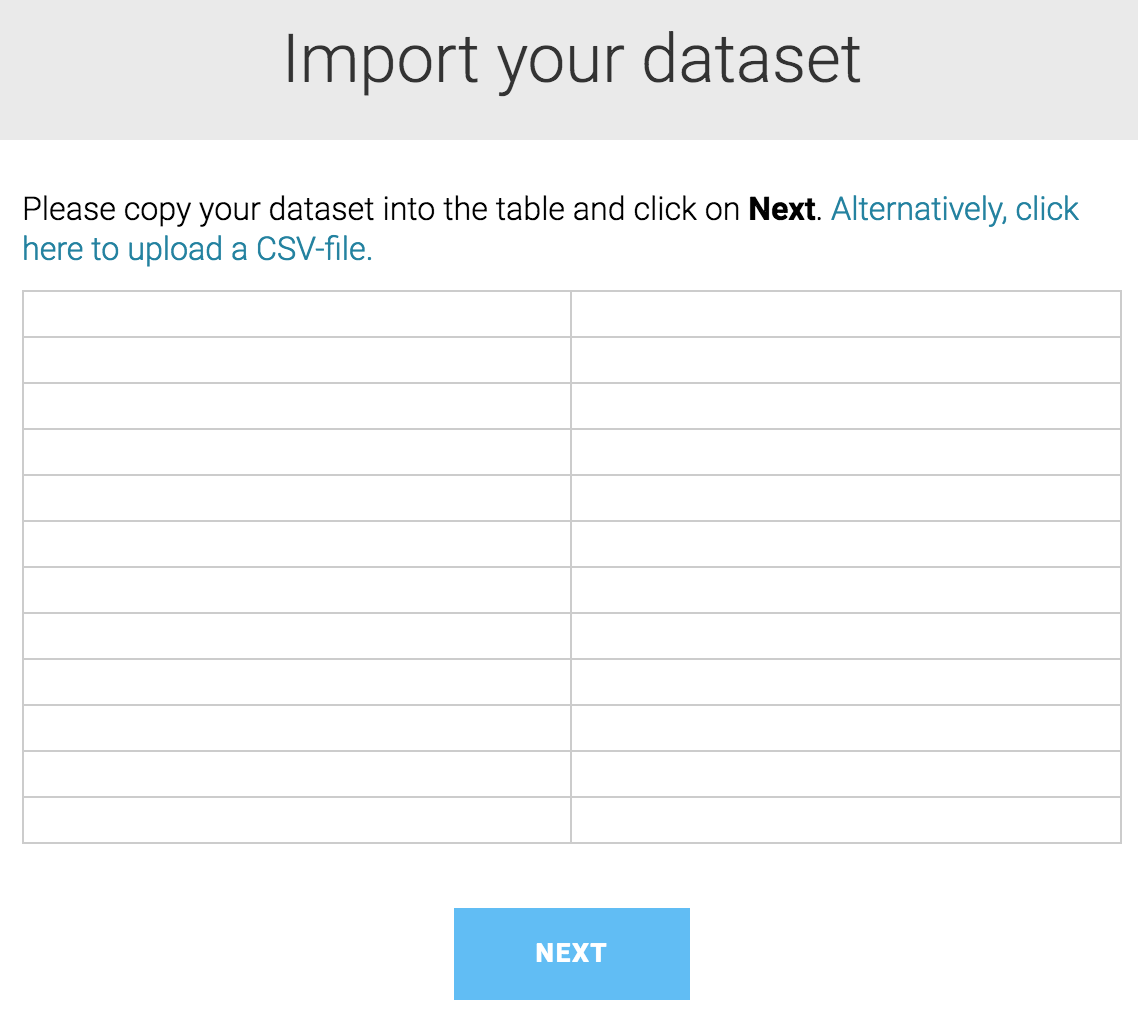
Task: Focus the last row, left column cell
Action: (297, 820)
